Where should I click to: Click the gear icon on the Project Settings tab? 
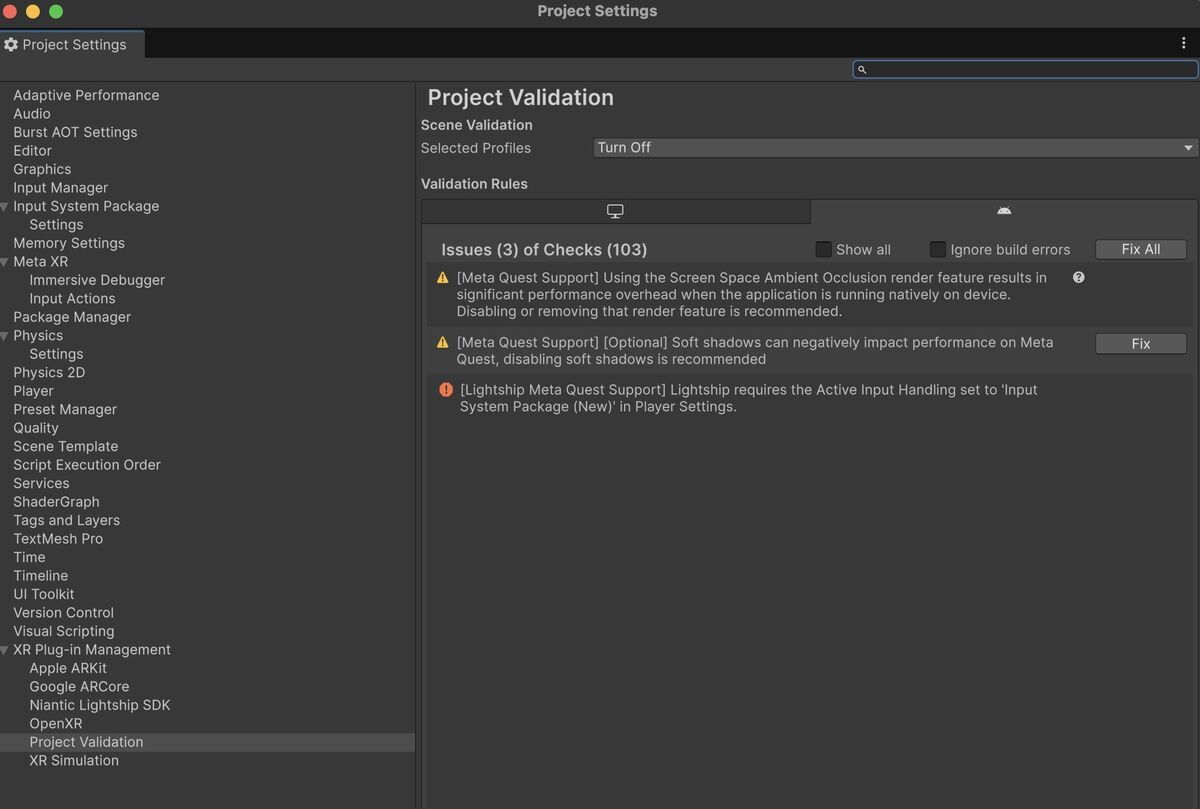pyautogui.click(x=11, y=44)
